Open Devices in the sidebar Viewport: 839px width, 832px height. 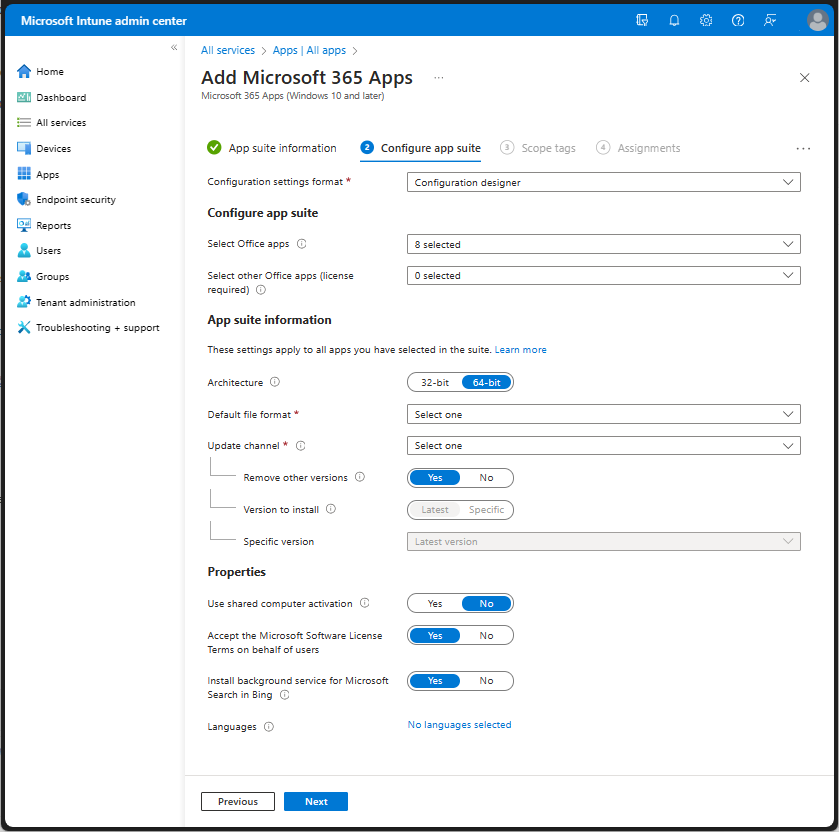[x=44, y=148]
